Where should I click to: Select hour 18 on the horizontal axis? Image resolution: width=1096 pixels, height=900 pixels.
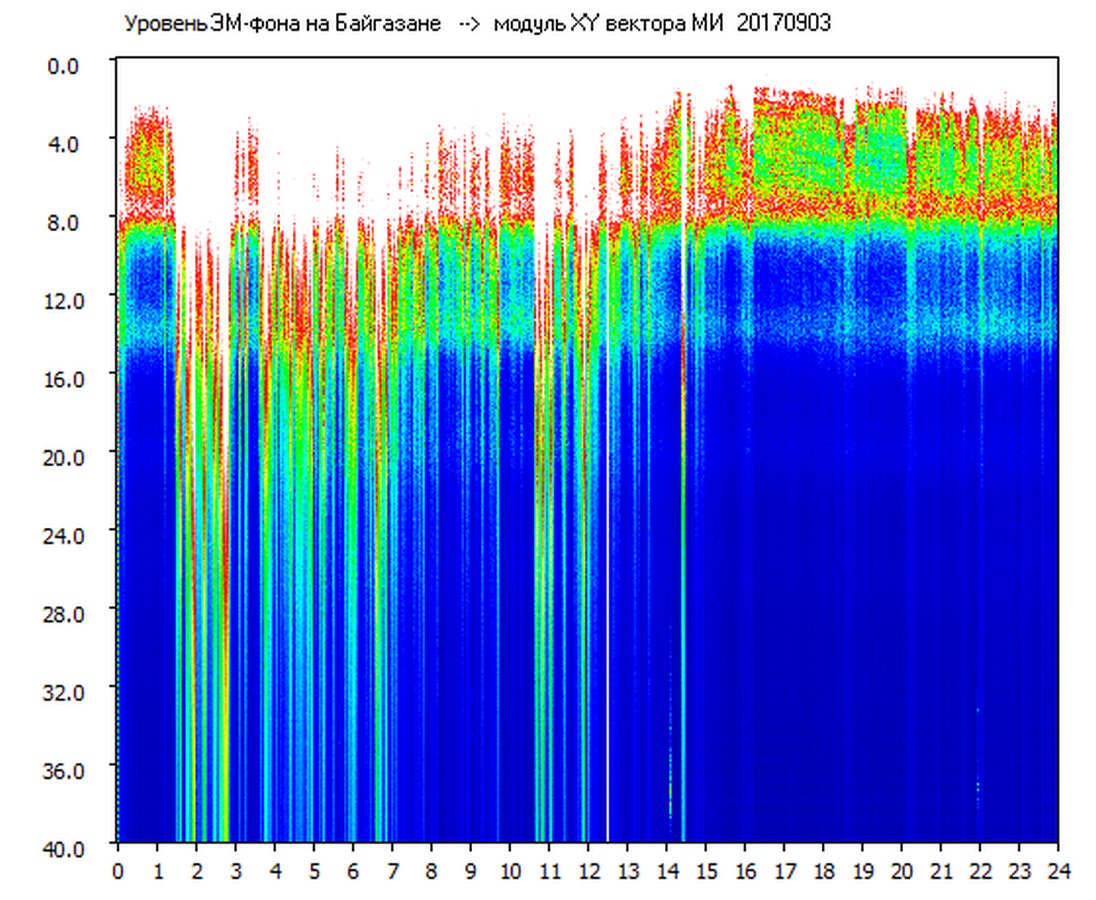click(823, 871)
